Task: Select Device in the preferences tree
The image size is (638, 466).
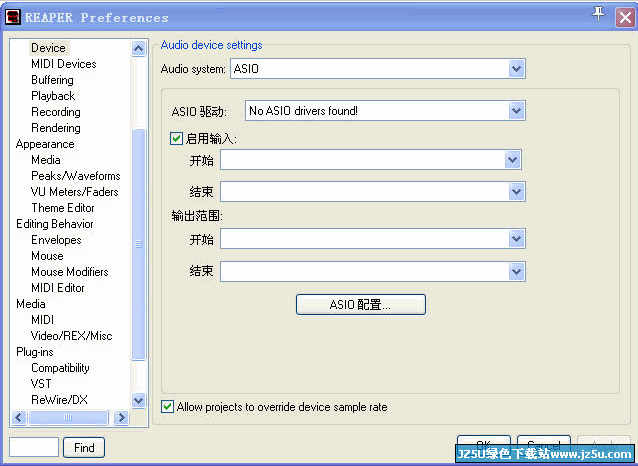Action: [48, 48]
